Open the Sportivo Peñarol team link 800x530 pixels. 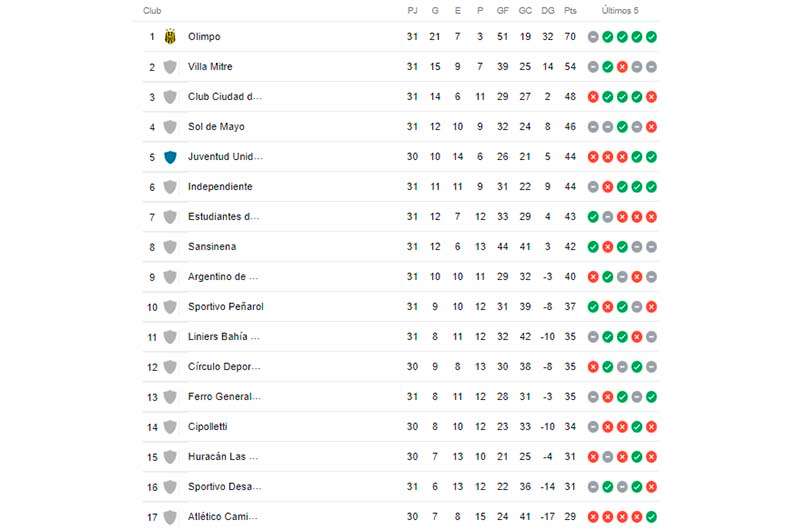click(x=226, y=307)
